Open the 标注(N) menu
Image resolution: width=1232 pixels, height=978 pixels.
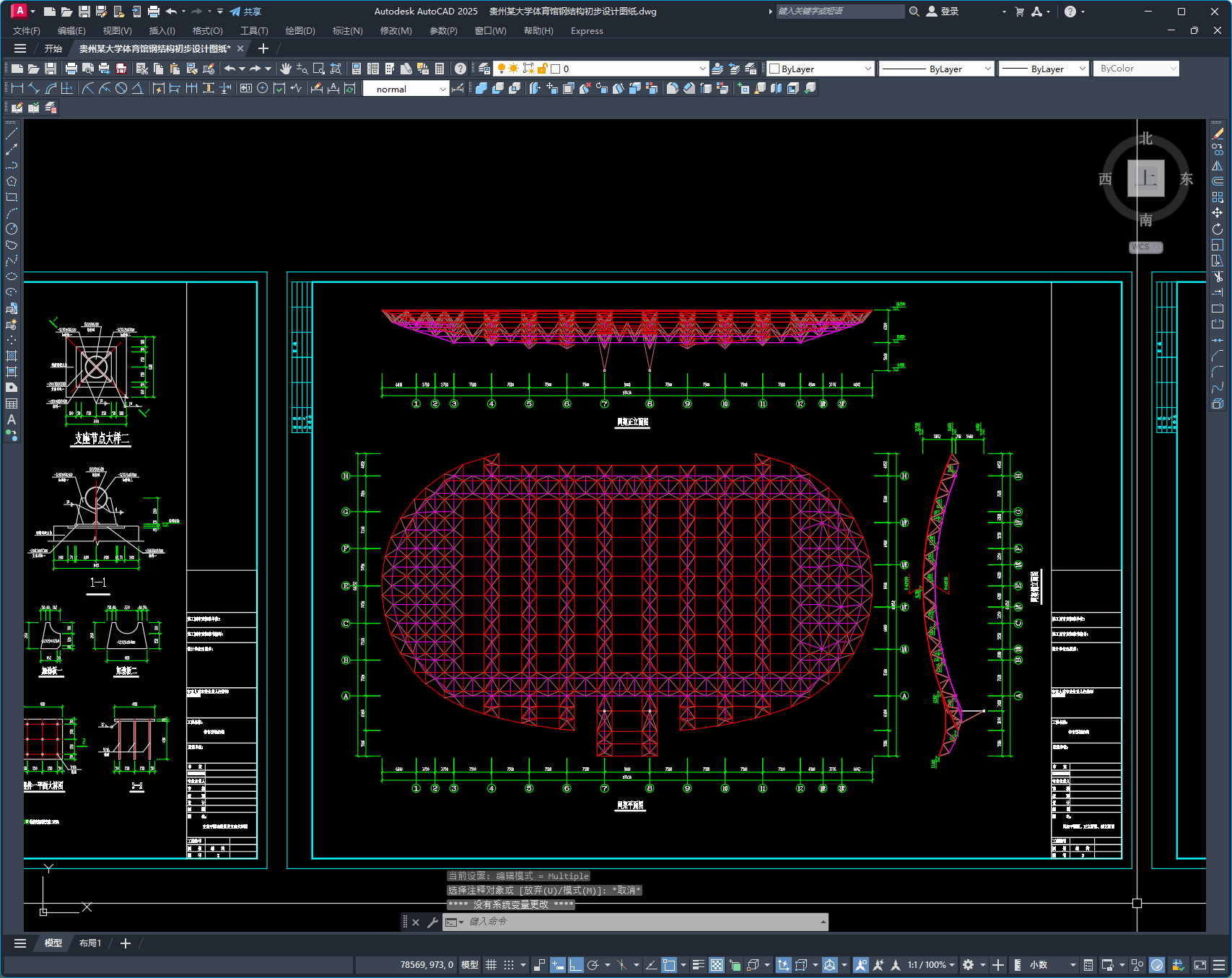point(347,31)
